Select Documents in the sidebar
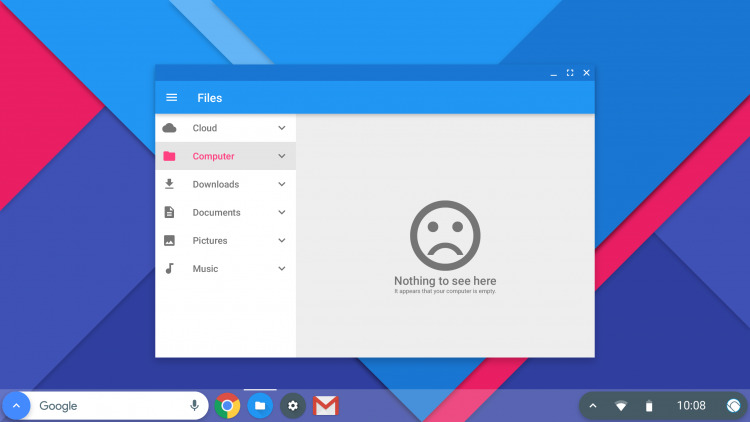Viewport: 750px width, 422px height. click(x=225, y=212)
